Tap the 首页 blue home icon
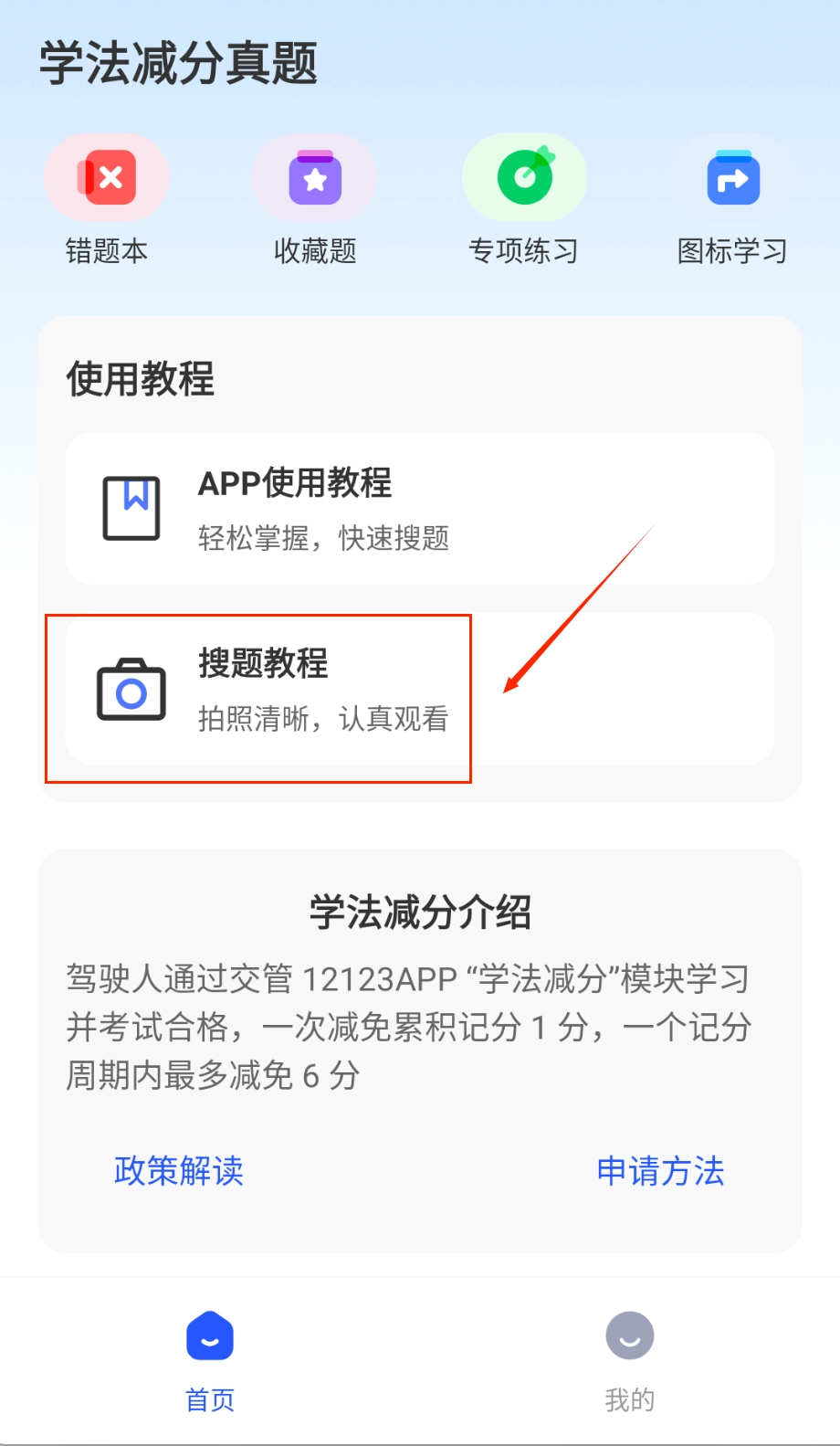Viewport: 840px width, 1446px height. click(x=210, y=1336)
